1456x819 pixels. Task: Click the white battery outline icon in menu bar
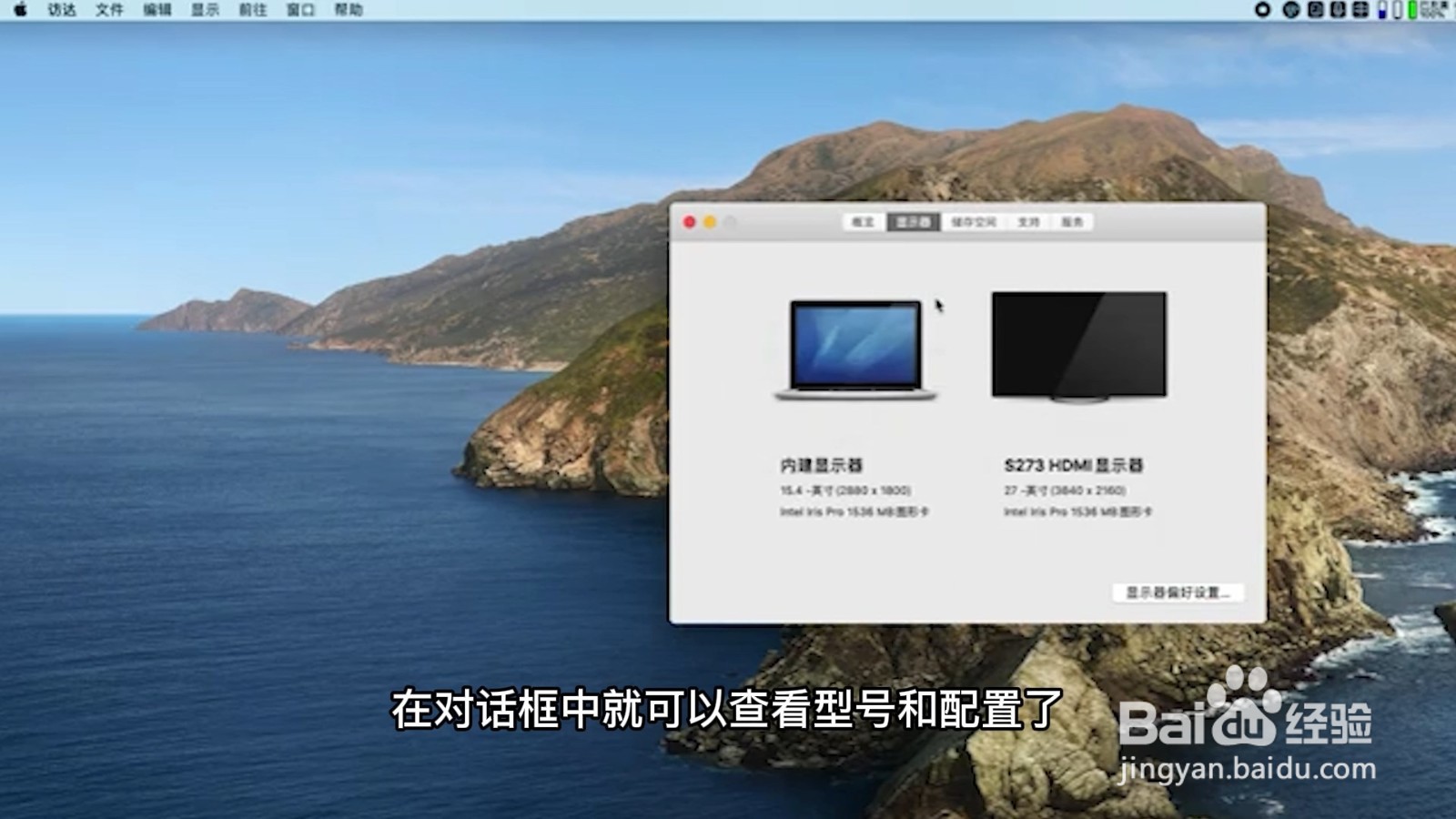1397,11
